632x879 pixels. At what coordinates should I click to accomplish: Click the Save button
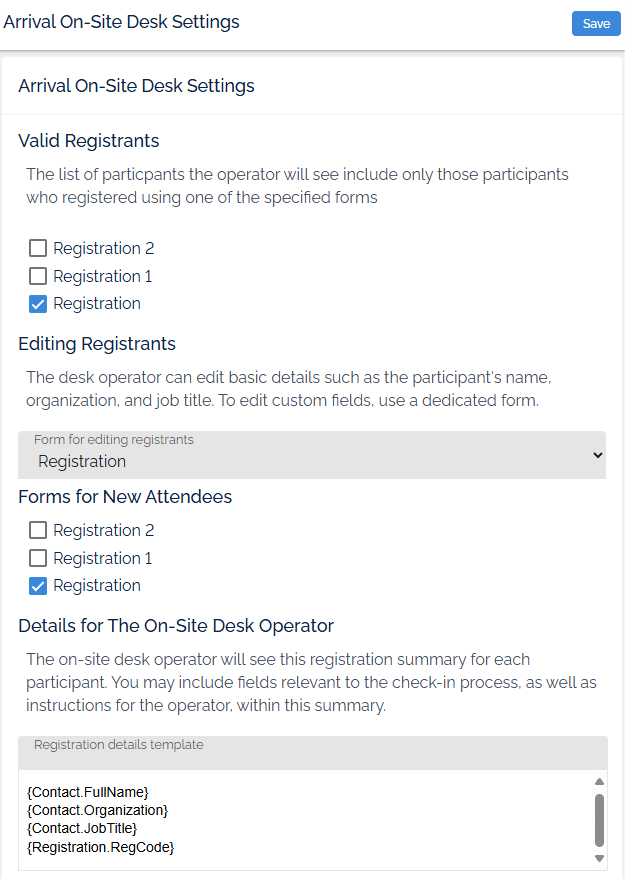click(x=596, y=24)
